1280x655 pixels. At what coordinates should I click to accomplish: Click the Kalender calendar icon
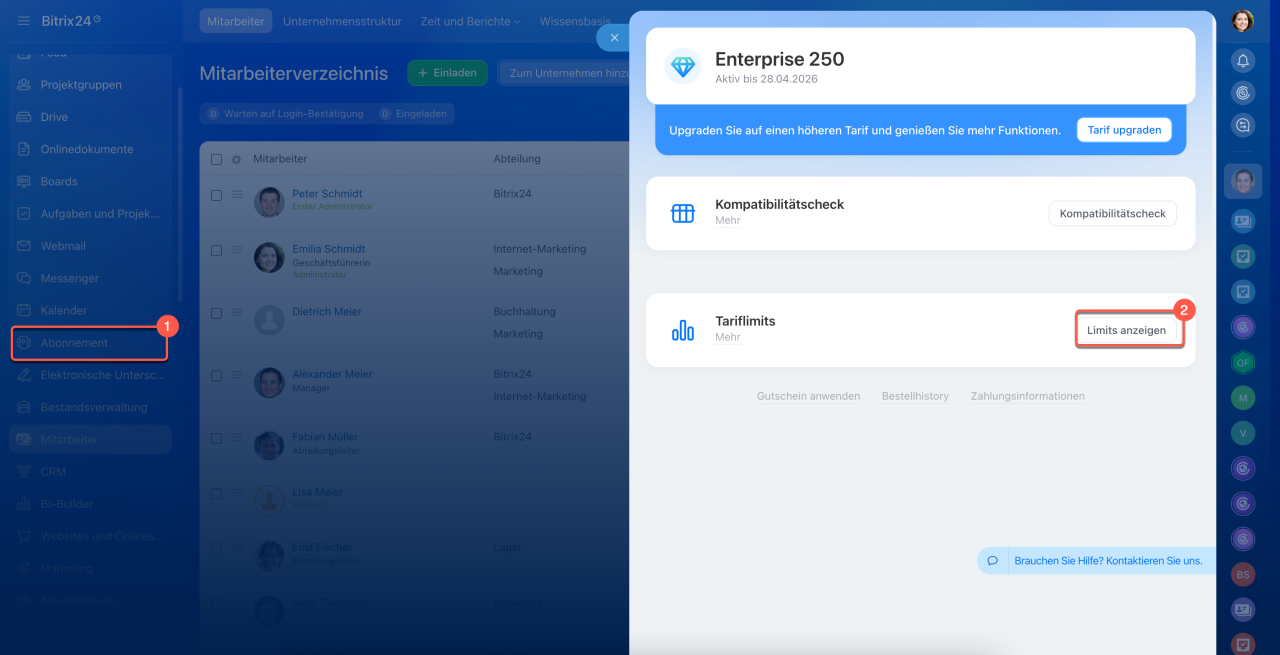[x=24, y=310]
